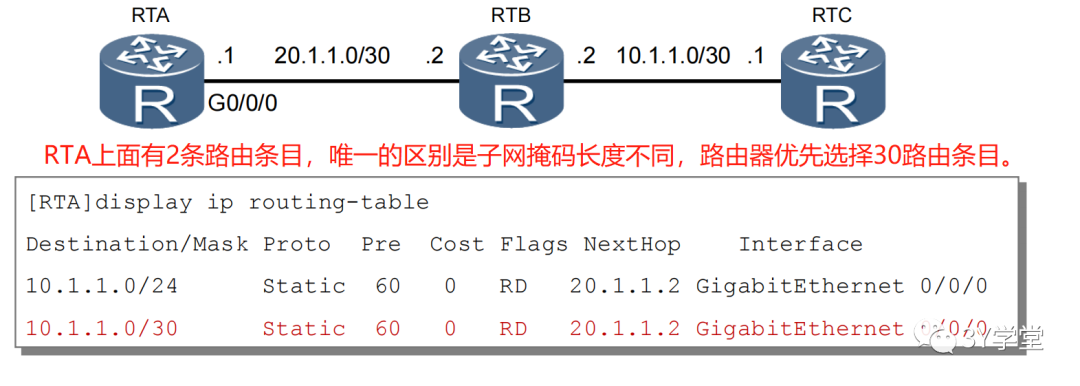Screen dimensions: 1080x386
Task: Click red next hop "20.1.1.2" in the /30 row
Action: [625, 329]
